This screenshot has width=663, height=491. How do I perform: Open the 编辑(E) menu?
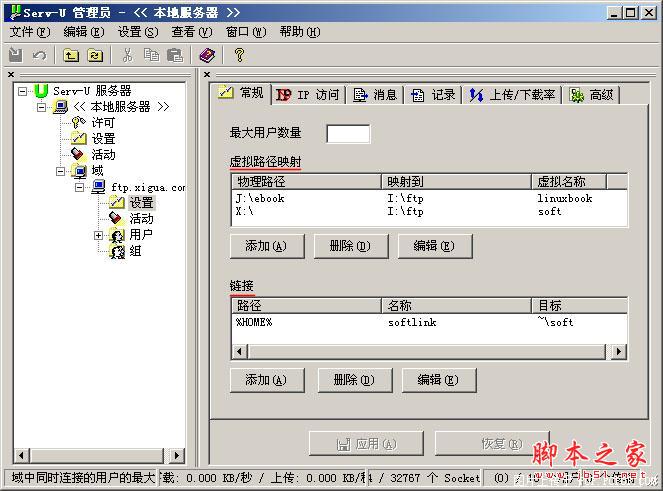84,32
